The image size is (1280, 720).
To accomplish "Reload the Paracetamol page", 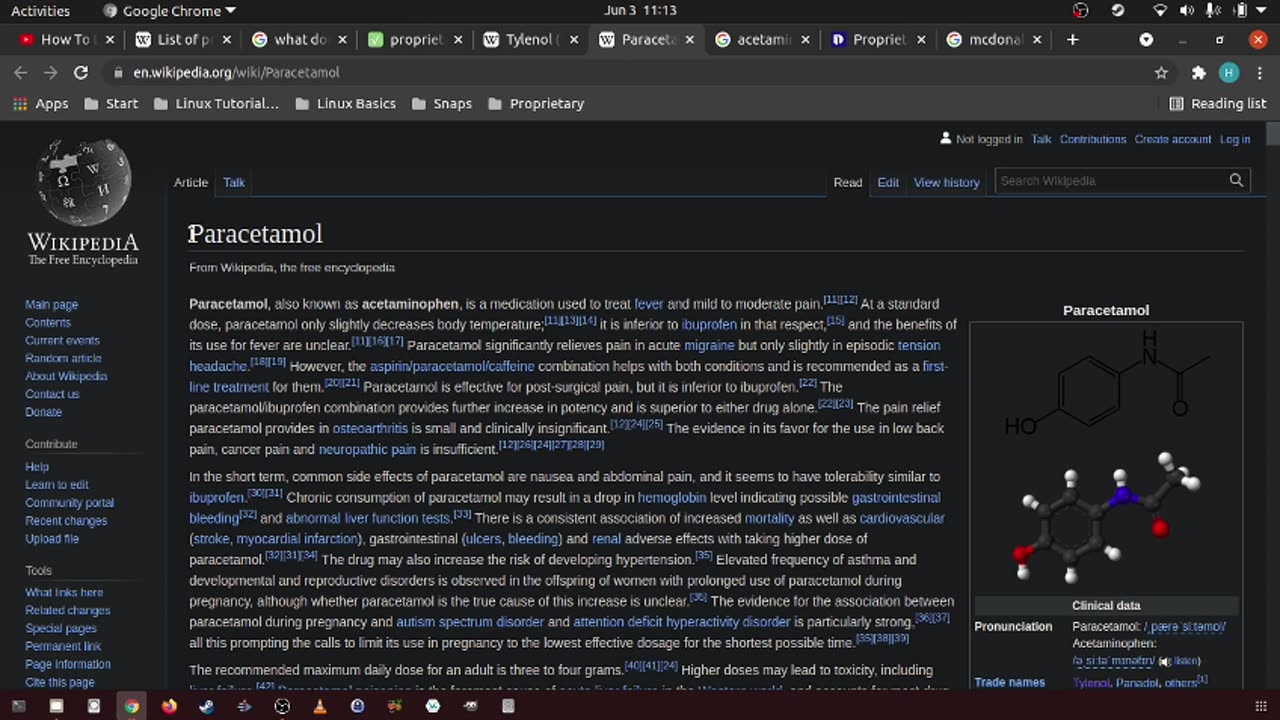I will (81, 72).
